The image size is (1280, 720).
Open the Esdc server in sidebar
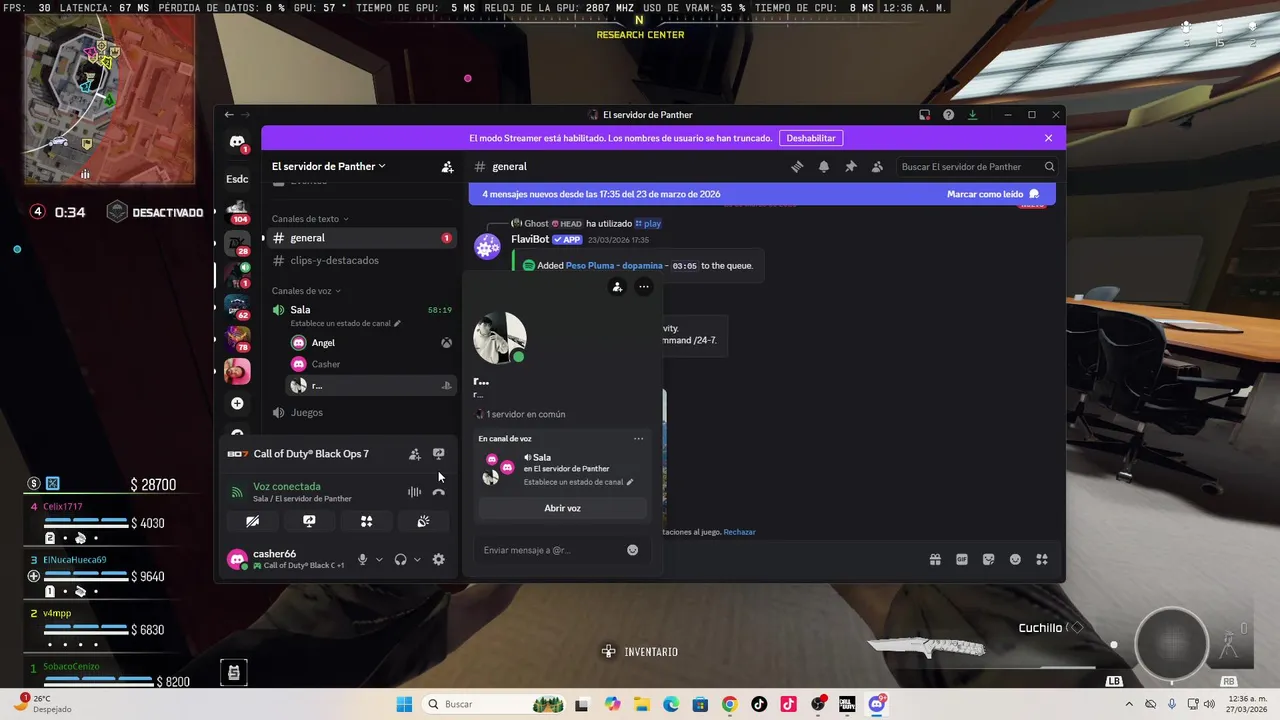point(237,179)
